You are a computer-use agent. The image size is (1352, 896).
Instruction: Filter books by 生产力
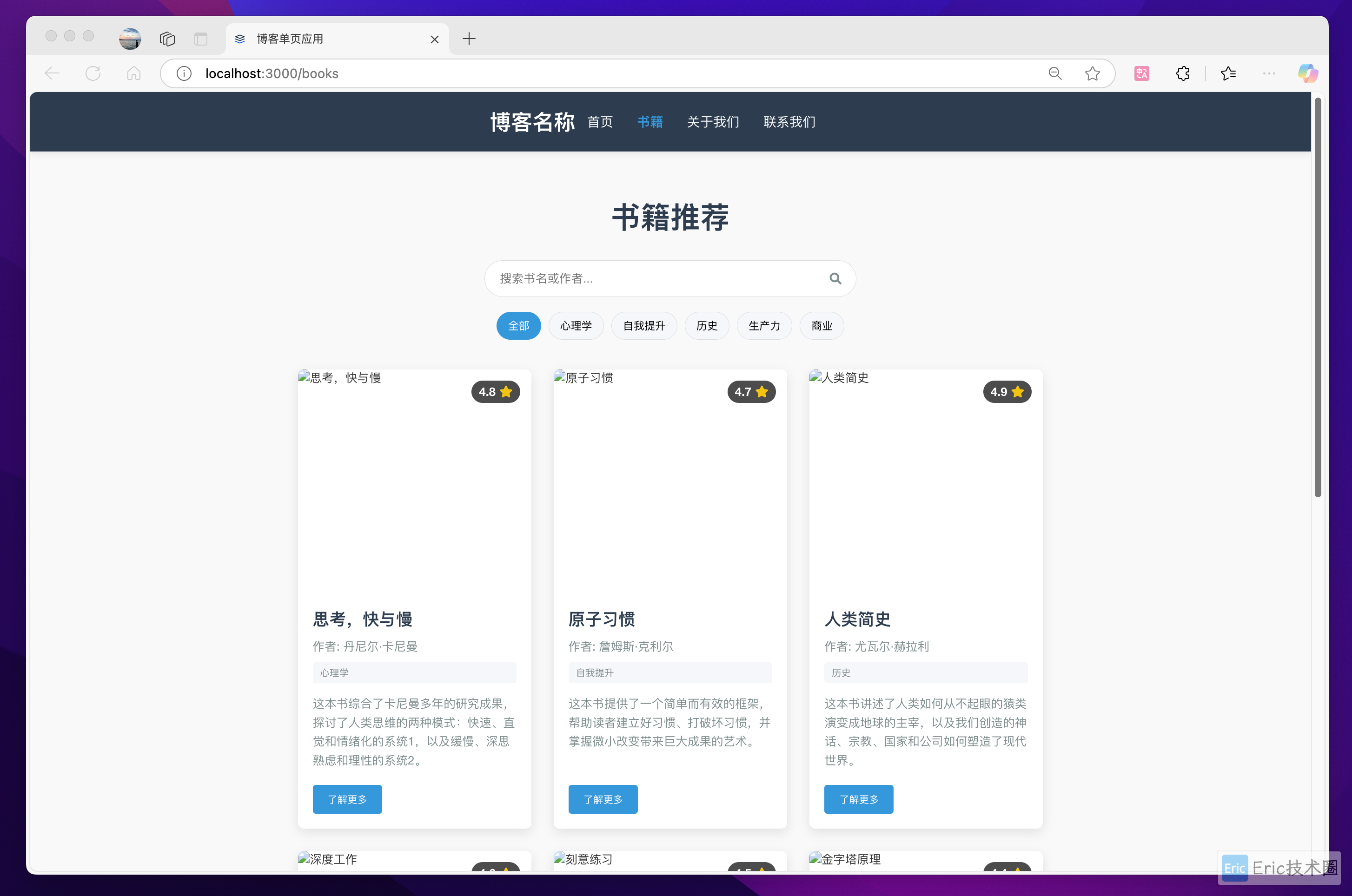[764, 326]
